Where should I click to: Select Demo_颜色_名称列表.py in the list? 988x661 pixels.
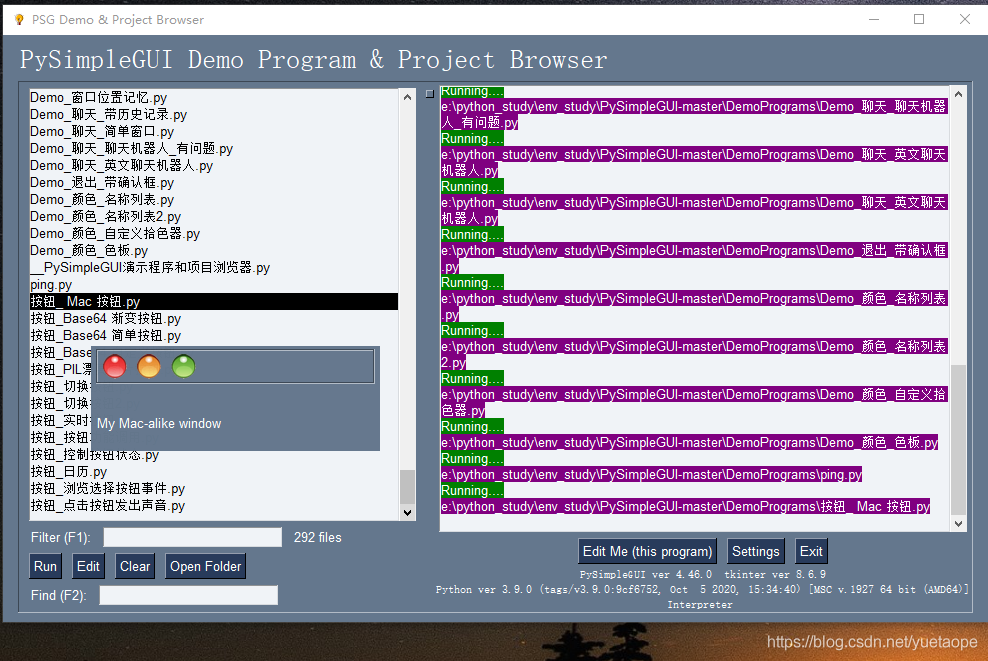pyautogui.click(x=214, y=200)
